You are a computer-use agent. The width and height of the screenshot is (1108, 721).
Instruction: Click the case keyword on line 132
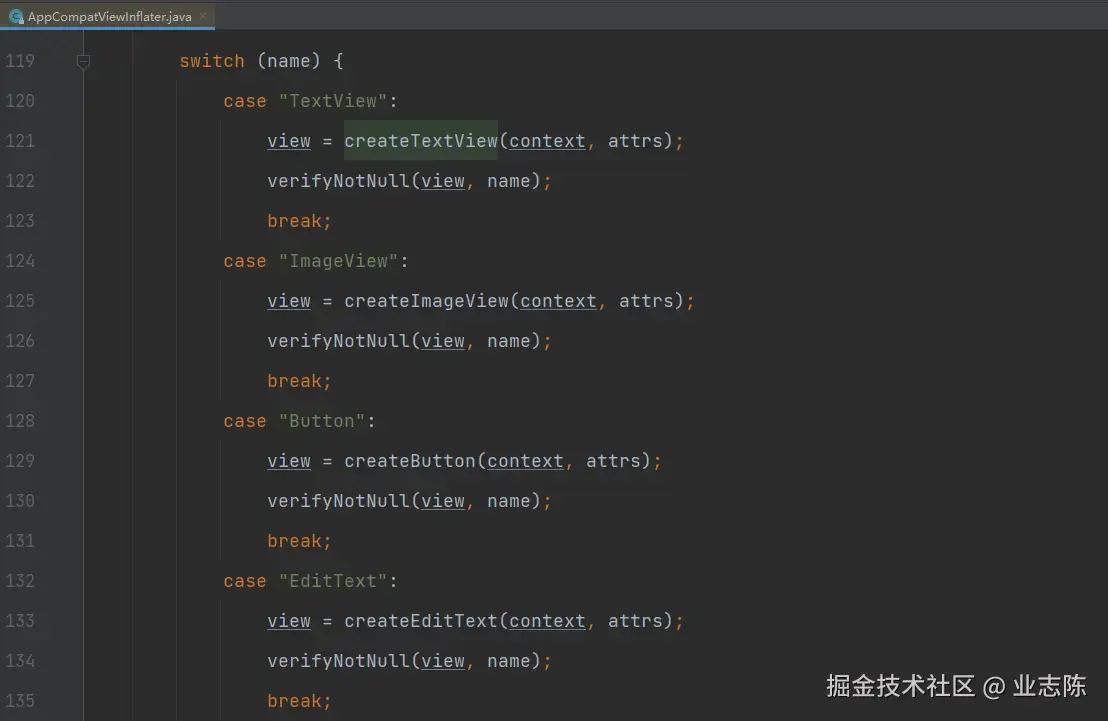point(245,580)
